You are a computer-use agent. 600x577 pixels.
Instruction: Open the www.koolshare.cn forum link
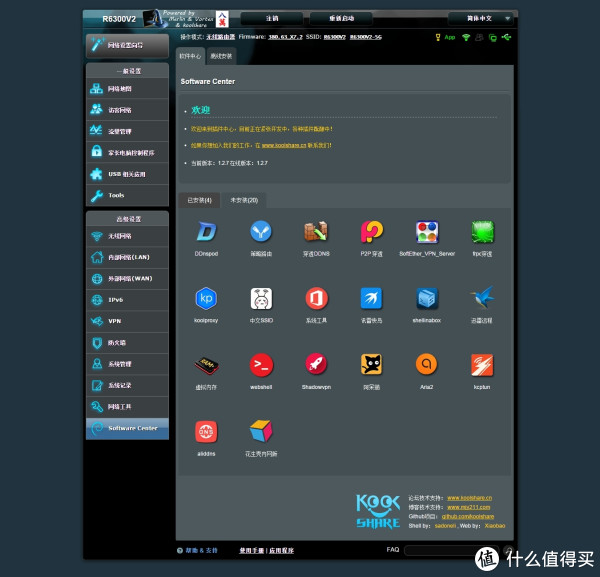[x=468, y=497]
